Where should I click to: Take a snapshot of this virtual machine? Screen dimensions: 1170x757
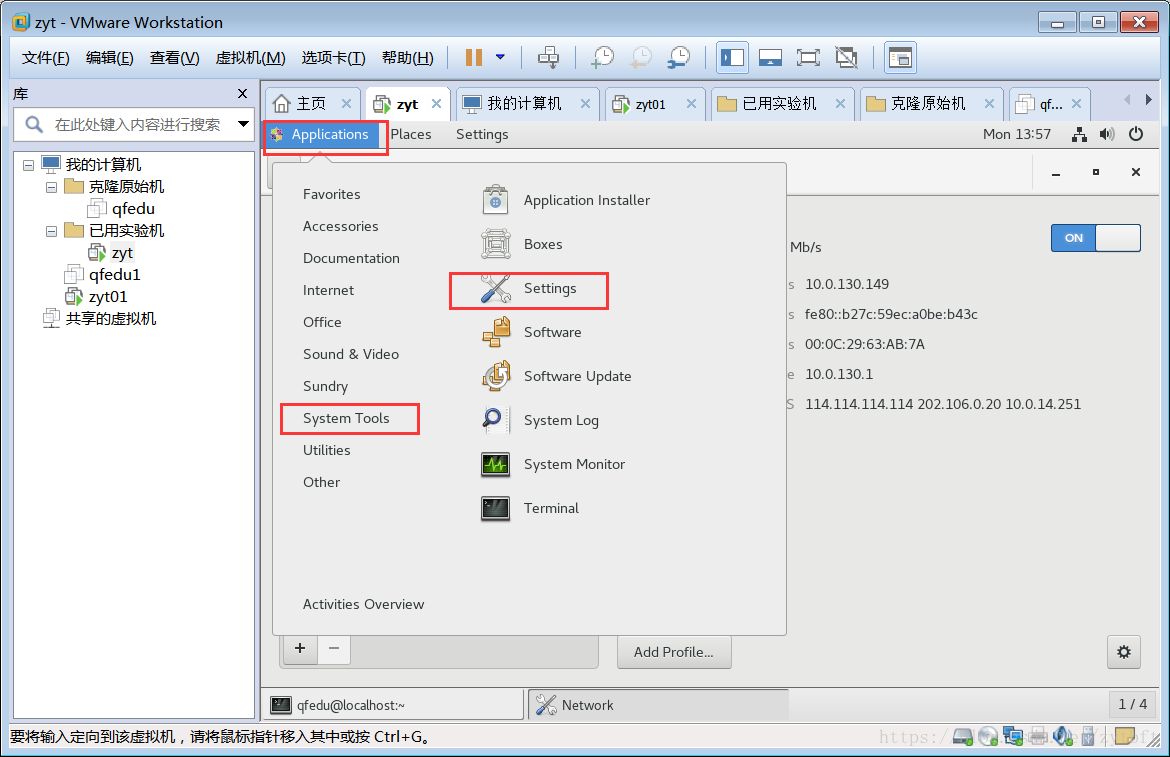pyautogui.click(x=602, y=57)
